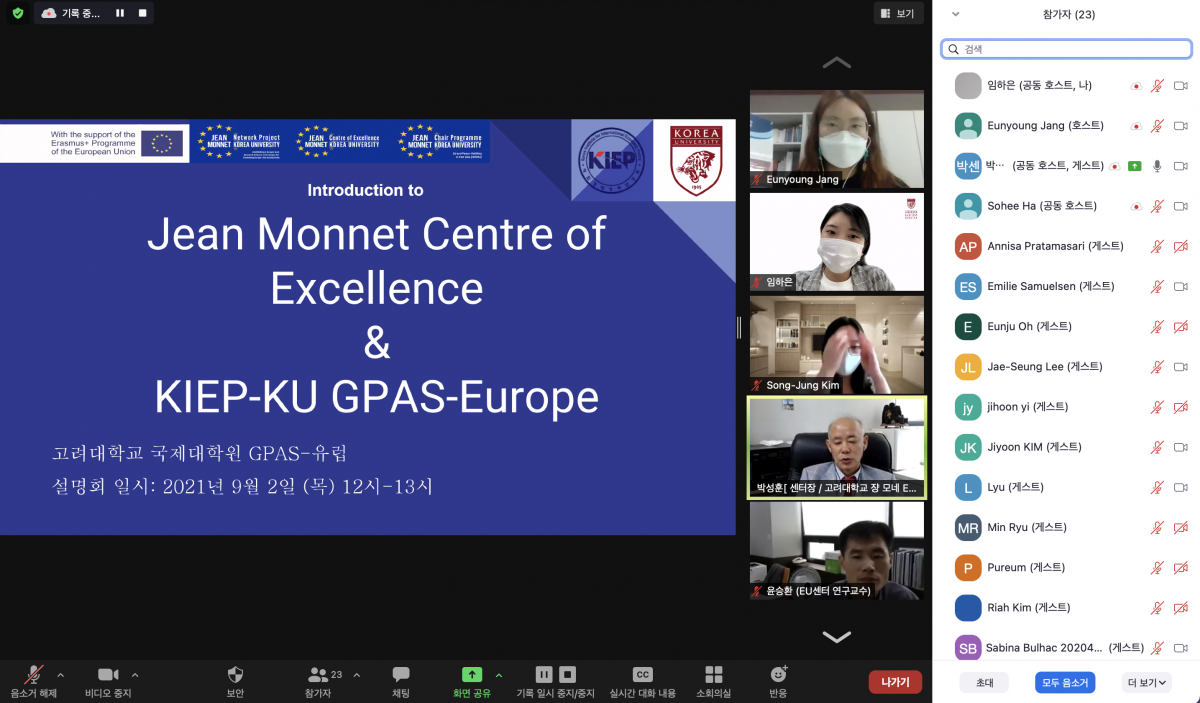
Task: Select Song-Jung Kim video thumbnail
Action: pyautogui.click(x=836, y=344)
